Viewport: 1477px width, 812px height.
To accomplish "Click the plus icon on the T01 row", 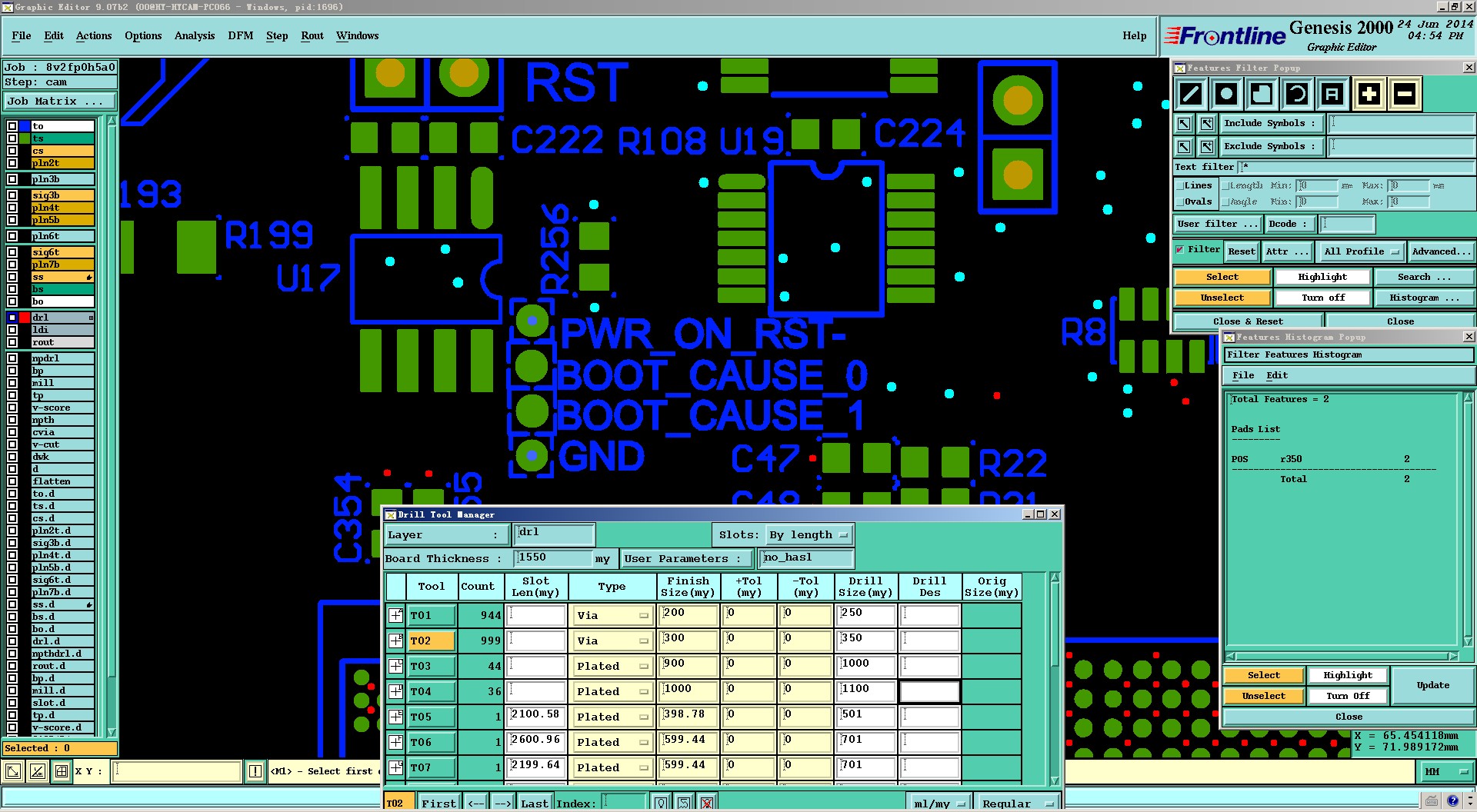I will (x=395, y=615).
